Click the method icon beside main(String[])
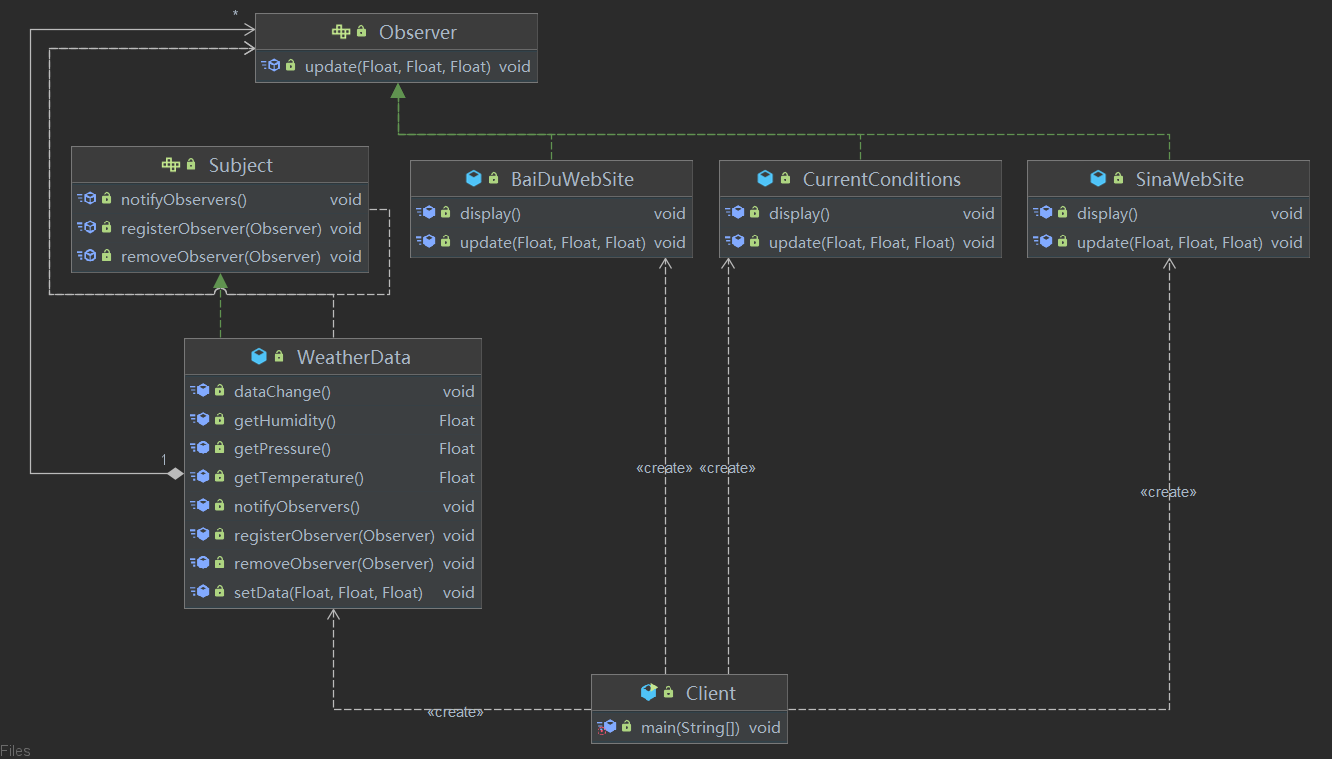The width and height of the screenshot is (1332, 759). 606,727
